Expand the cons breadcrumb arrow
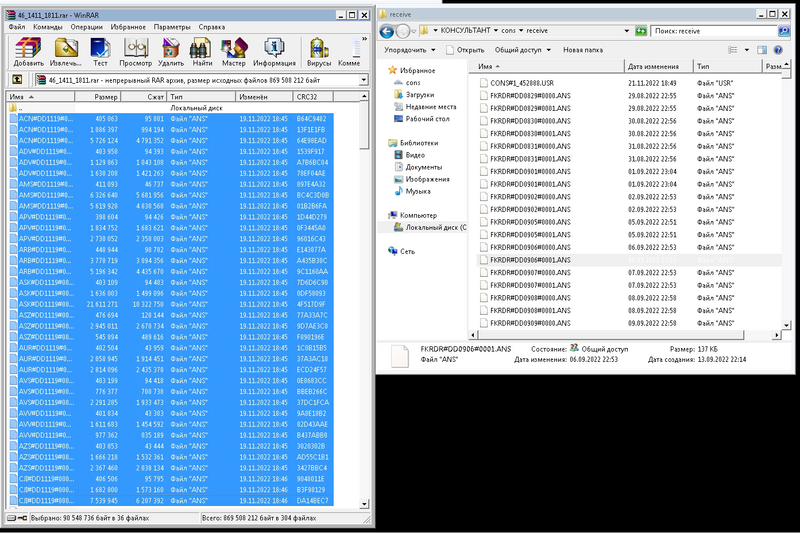 click(x=521, y=31)
